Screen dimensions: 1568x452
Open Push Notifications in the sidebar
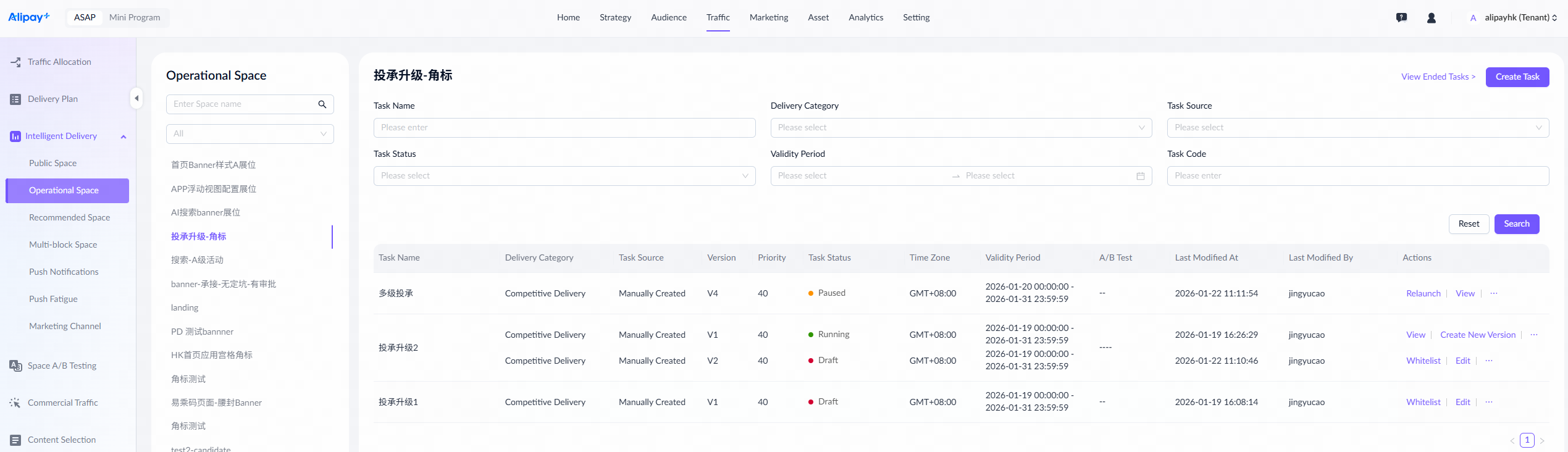point(64,272)
